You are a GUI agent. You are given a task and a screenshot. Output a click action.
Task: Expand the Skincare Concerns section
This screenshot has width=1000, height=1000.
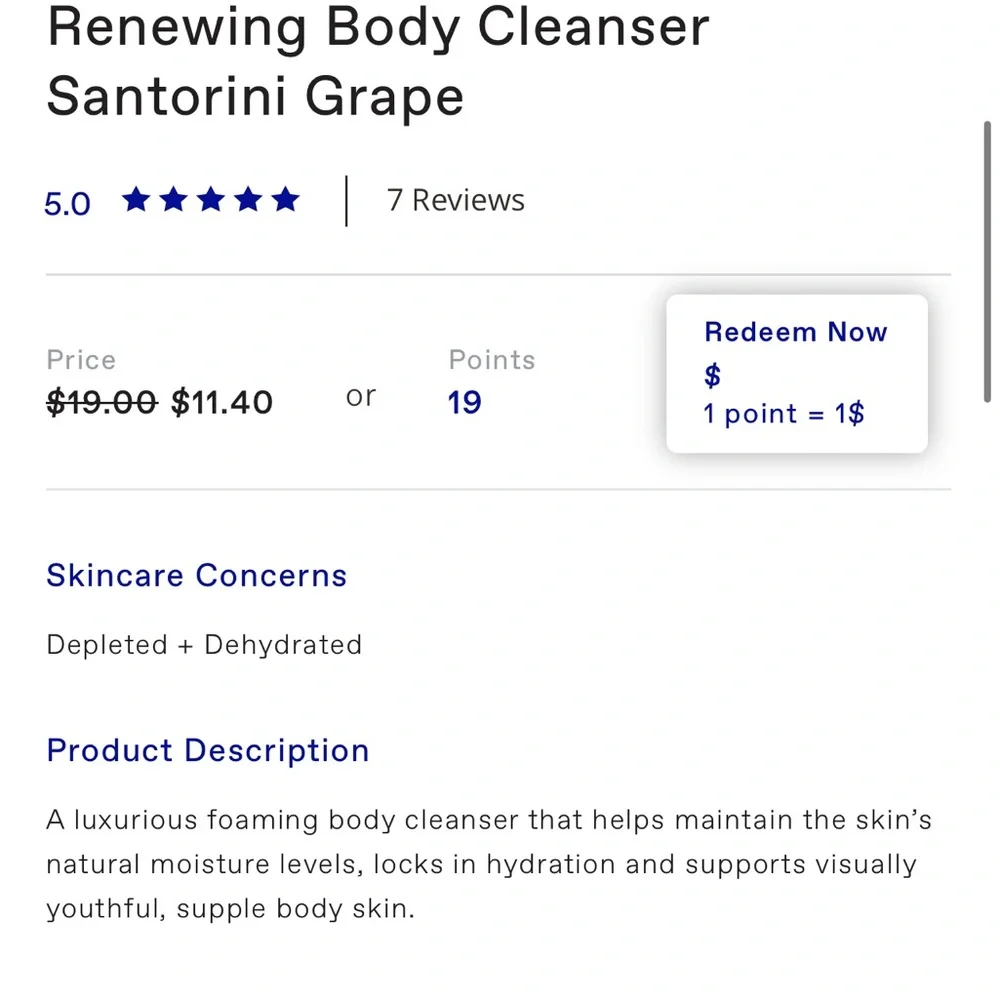(x=196, y=575)
